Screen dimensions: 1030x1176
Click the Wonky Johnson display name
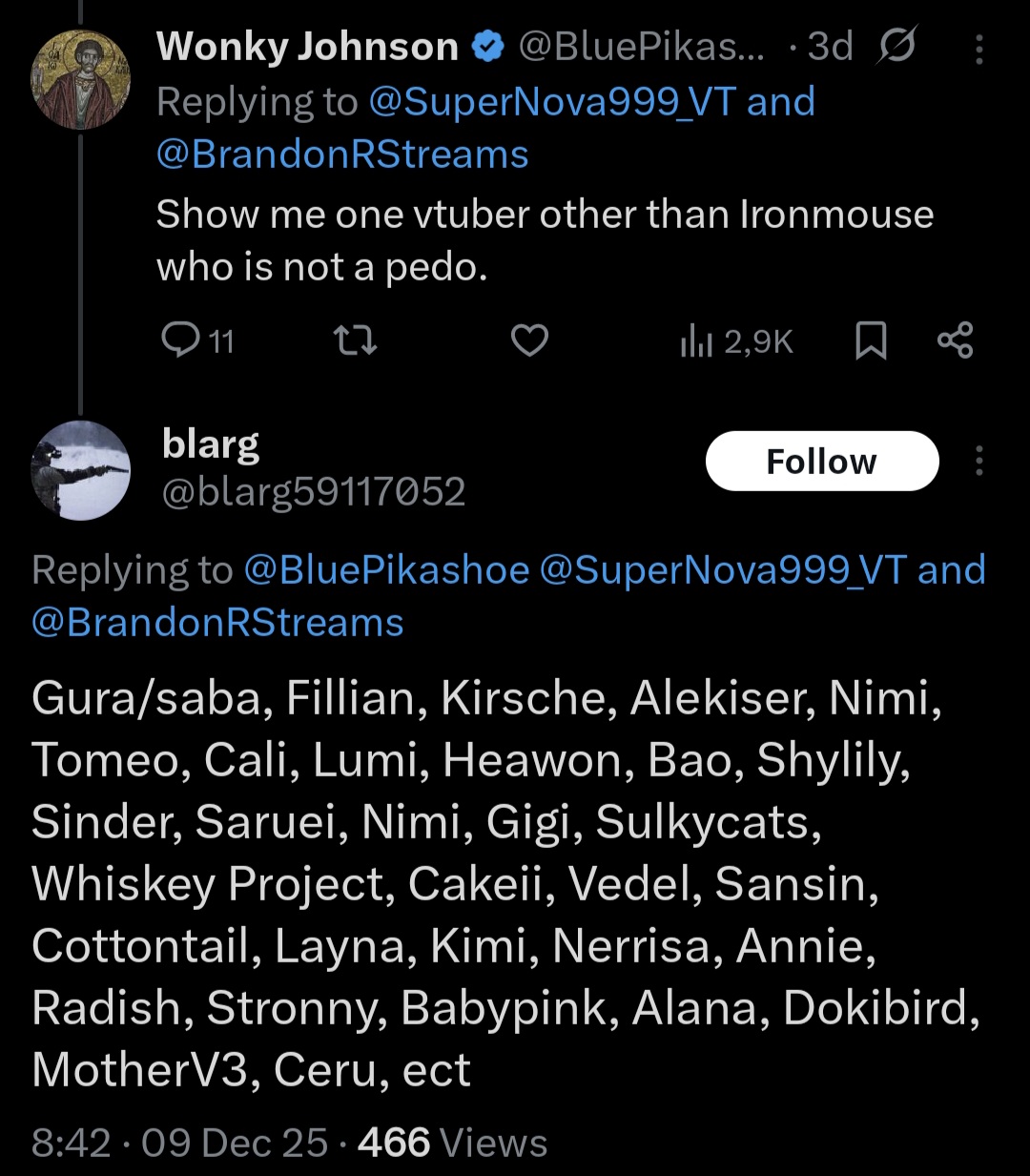click(x=307, y=47)
